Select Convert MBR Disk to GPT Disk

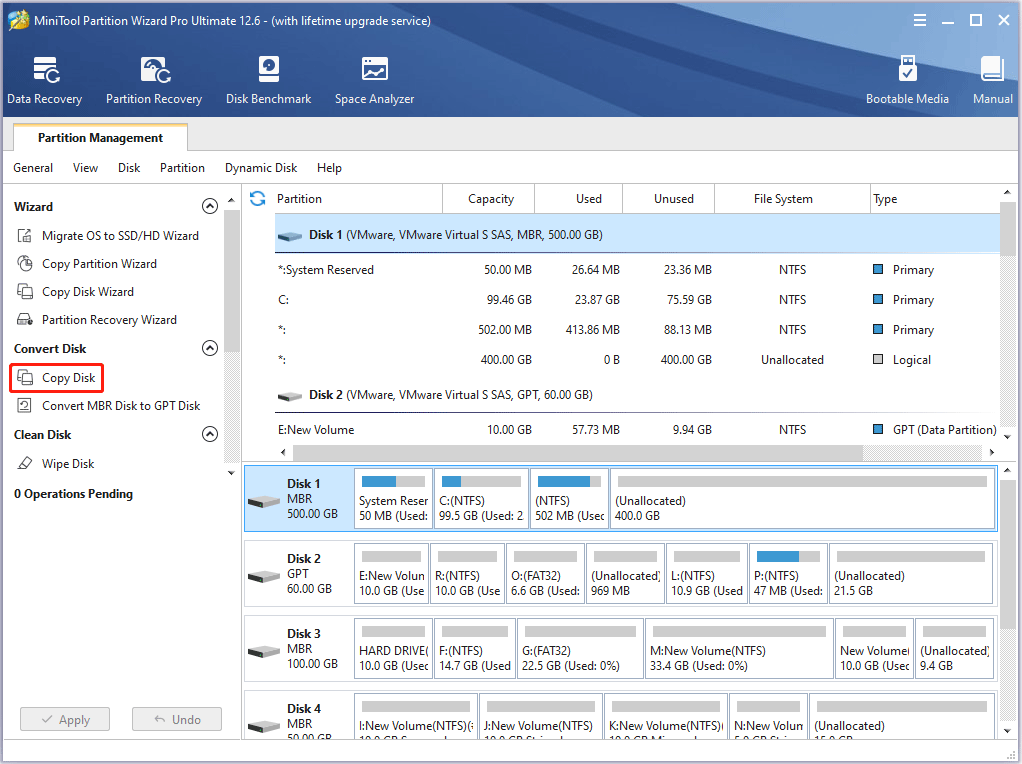click(x=108, y=405)
